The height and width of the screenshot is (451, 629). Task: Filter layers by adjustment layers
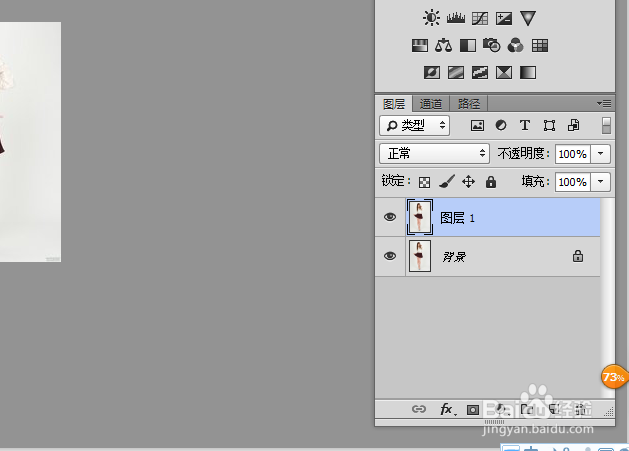coord(501,126)
